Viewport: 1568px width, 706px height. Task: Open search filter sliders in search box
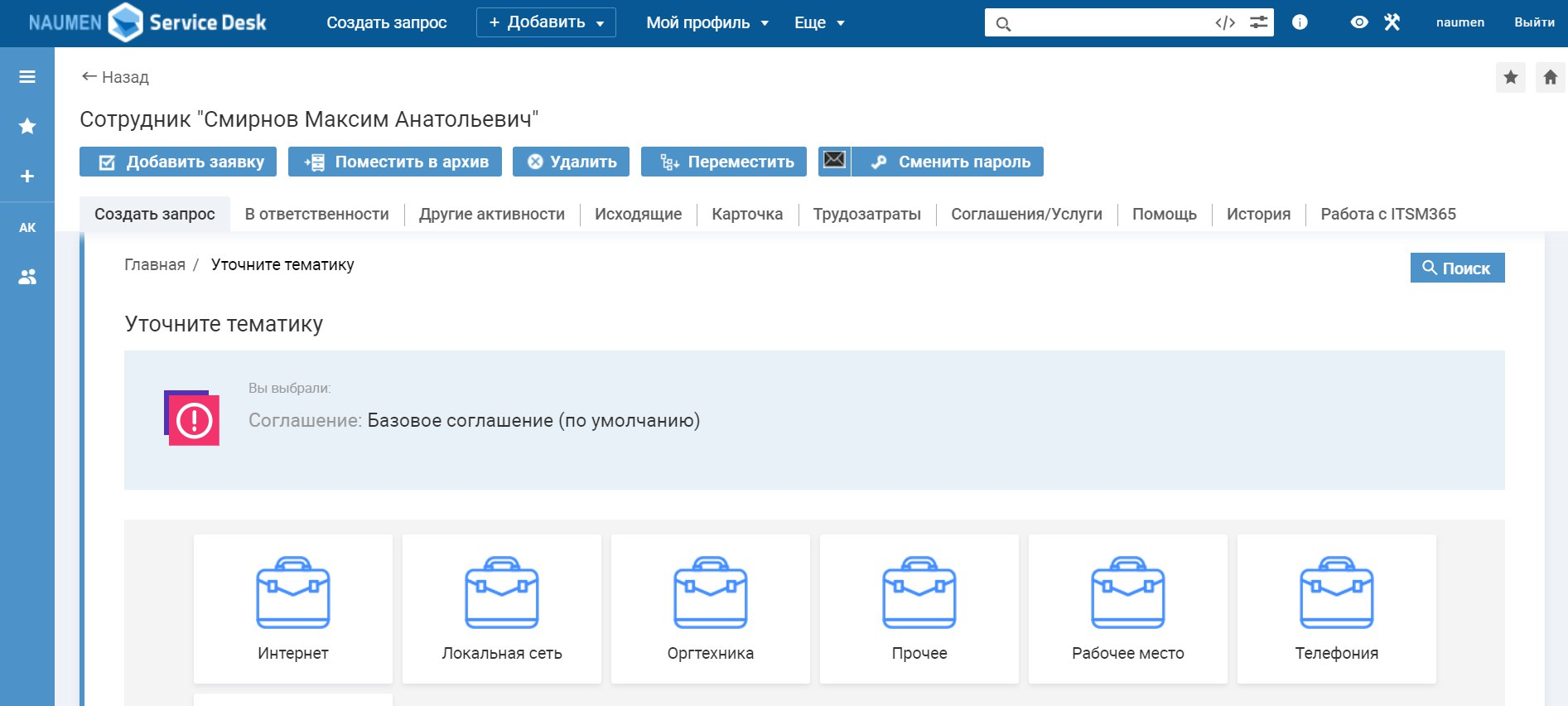(x=1258, y=23)
